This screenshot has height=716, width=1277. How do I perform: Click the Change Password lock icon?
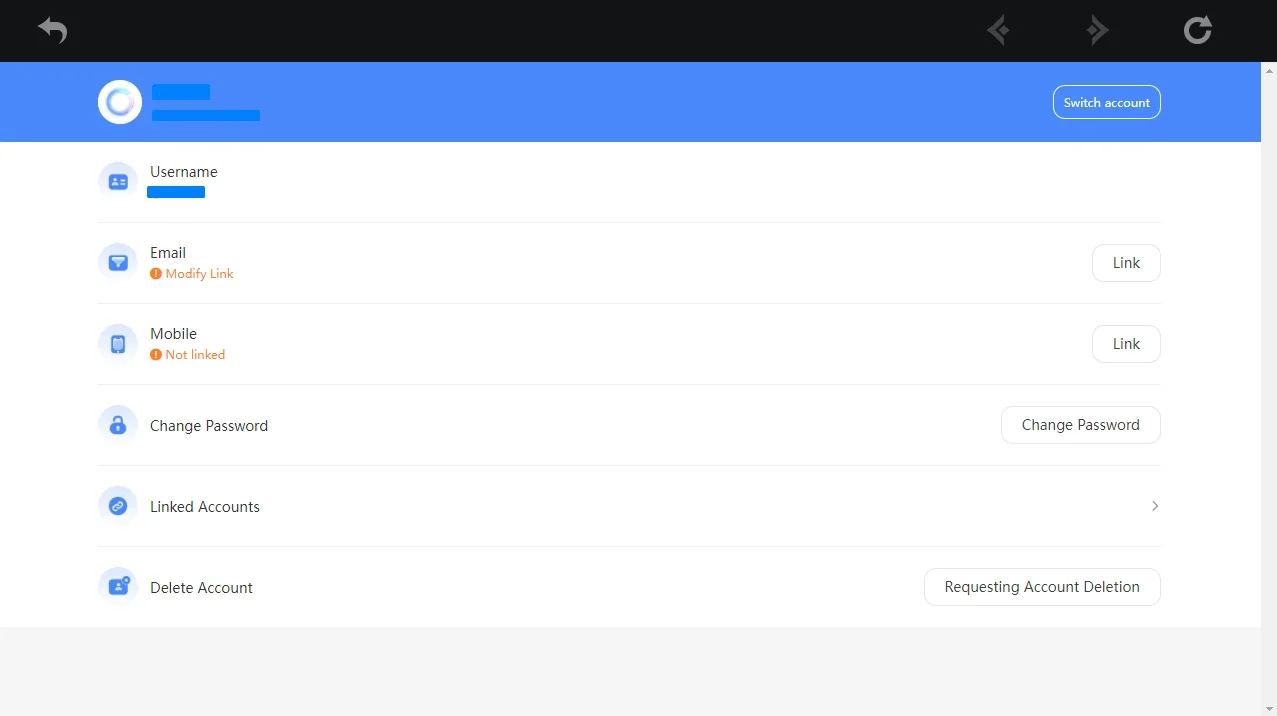118,425
